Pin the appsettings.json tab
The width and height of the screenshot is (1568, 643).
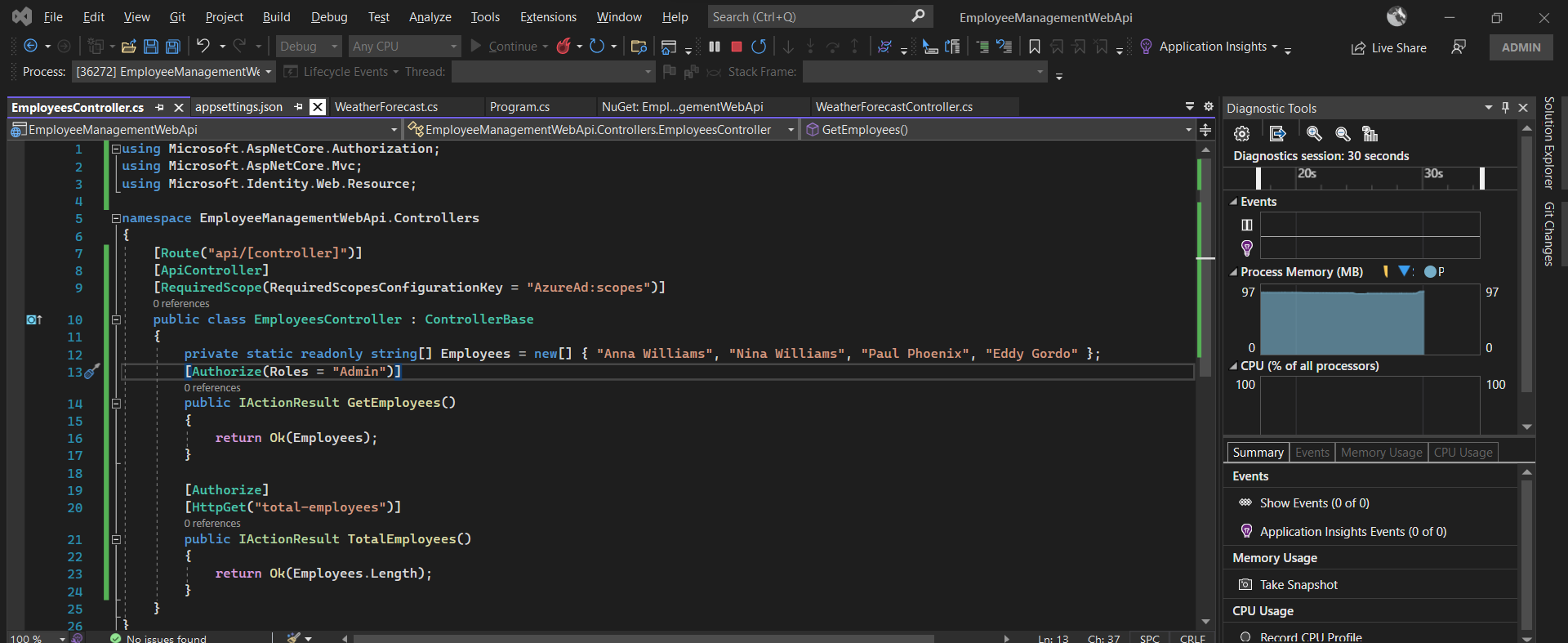point(298,107)
